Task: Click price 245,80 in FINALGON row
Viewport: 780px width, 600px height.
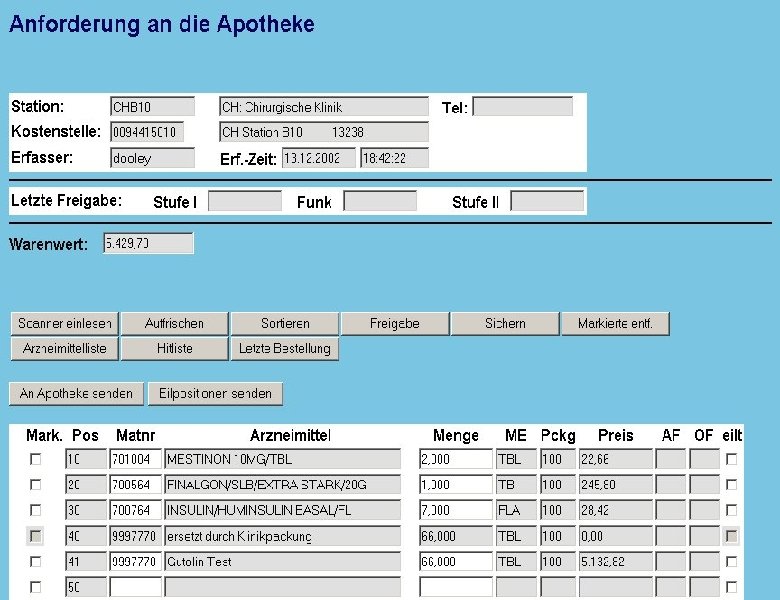Action: (615, 485)
